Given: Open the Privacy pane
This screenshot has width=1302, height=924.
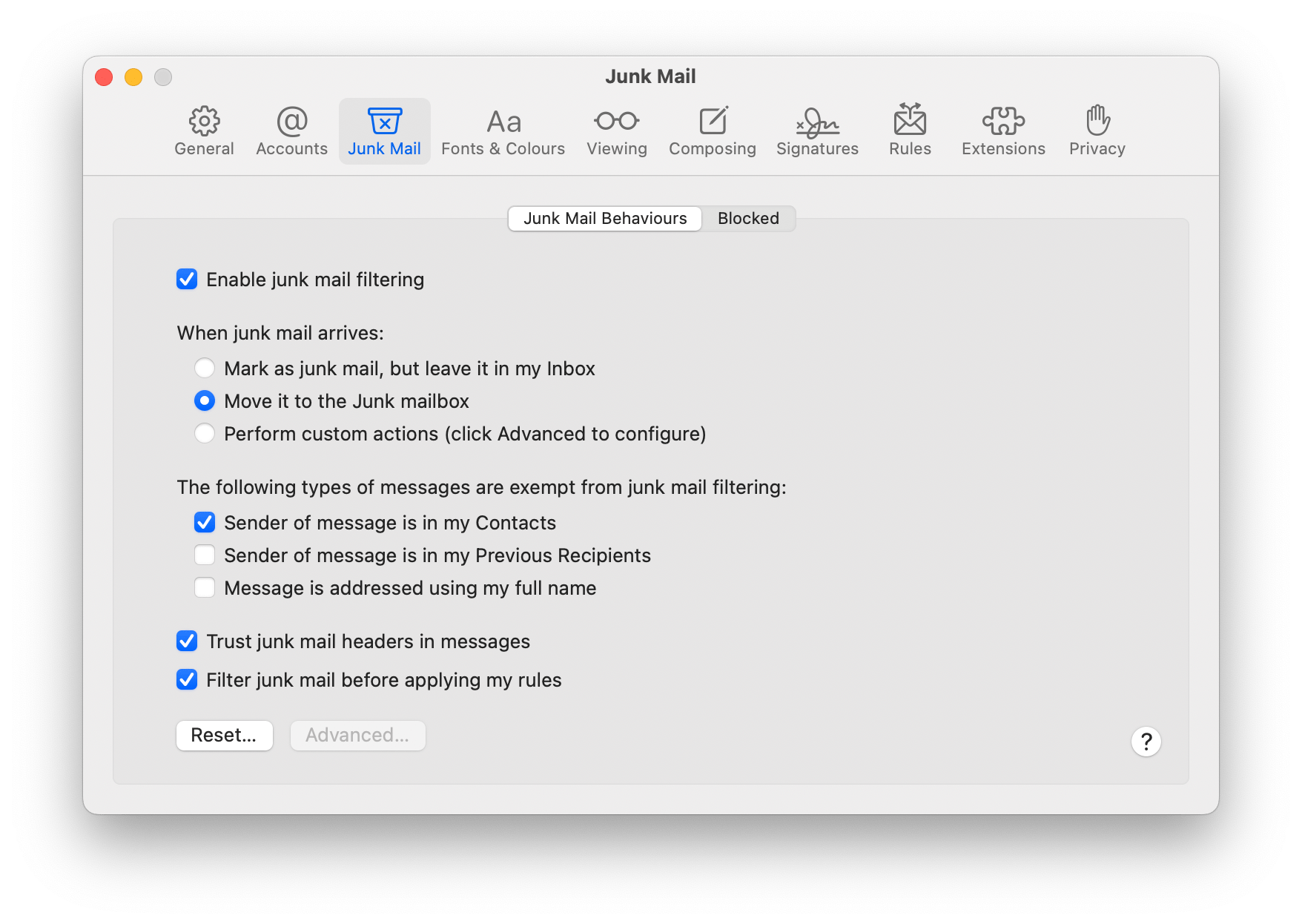Looking at the screenshot, I should 1097,131.
